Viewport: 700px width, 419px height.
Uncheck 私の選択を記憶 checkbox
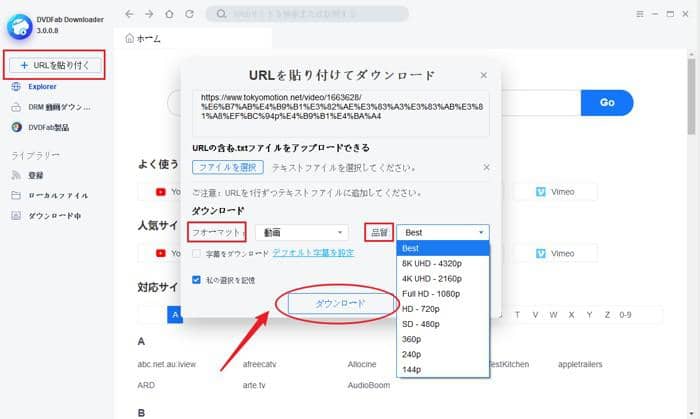tap(197, 279)
